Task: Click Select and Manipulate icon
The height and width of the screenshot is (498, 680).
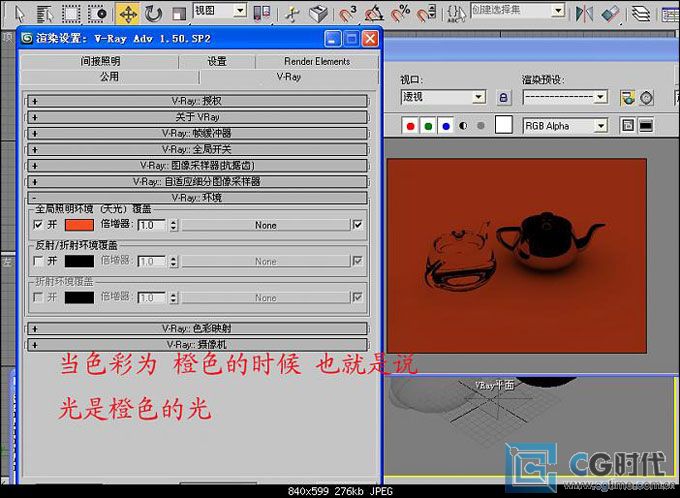Action: click(293, 13)
